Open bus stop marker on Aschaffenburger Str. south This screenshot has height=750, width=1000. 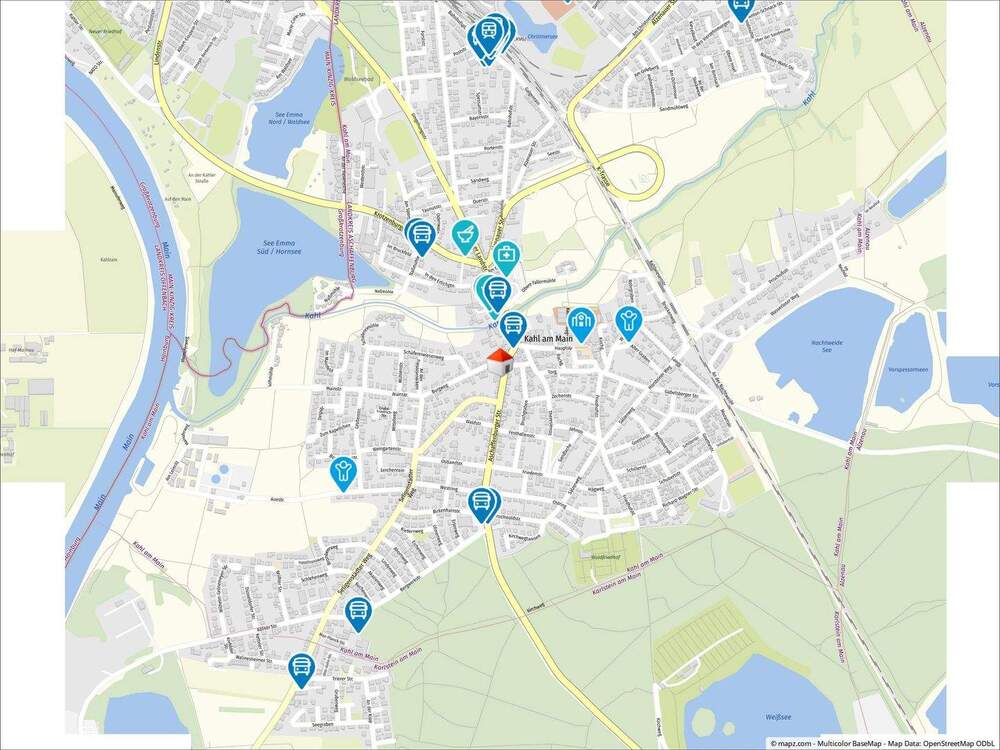click(483, 504)
